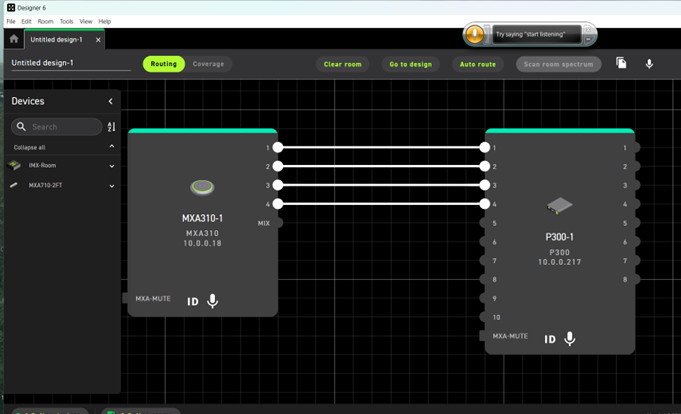Collapse the Devices panel with chevron
Image resolution: width=681 pixels, height=414 pixels.
click(111, 101)
